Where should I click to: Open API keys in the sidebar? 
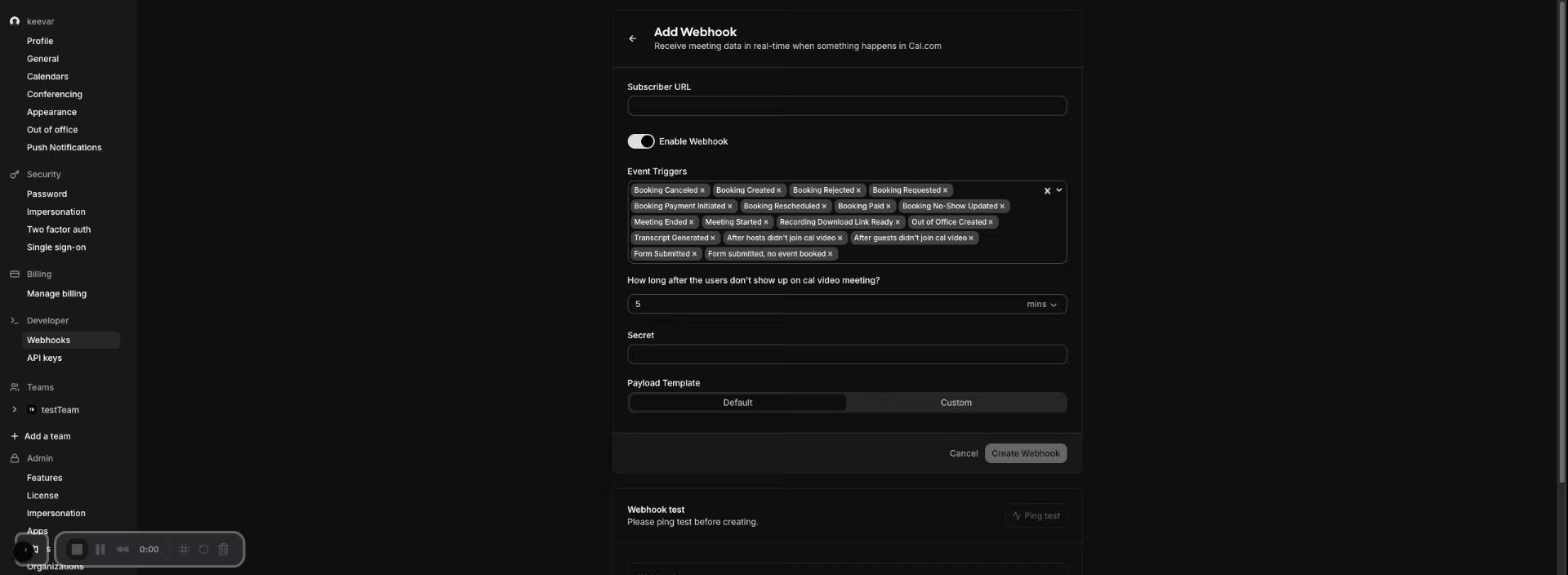[x=44, y=358]
